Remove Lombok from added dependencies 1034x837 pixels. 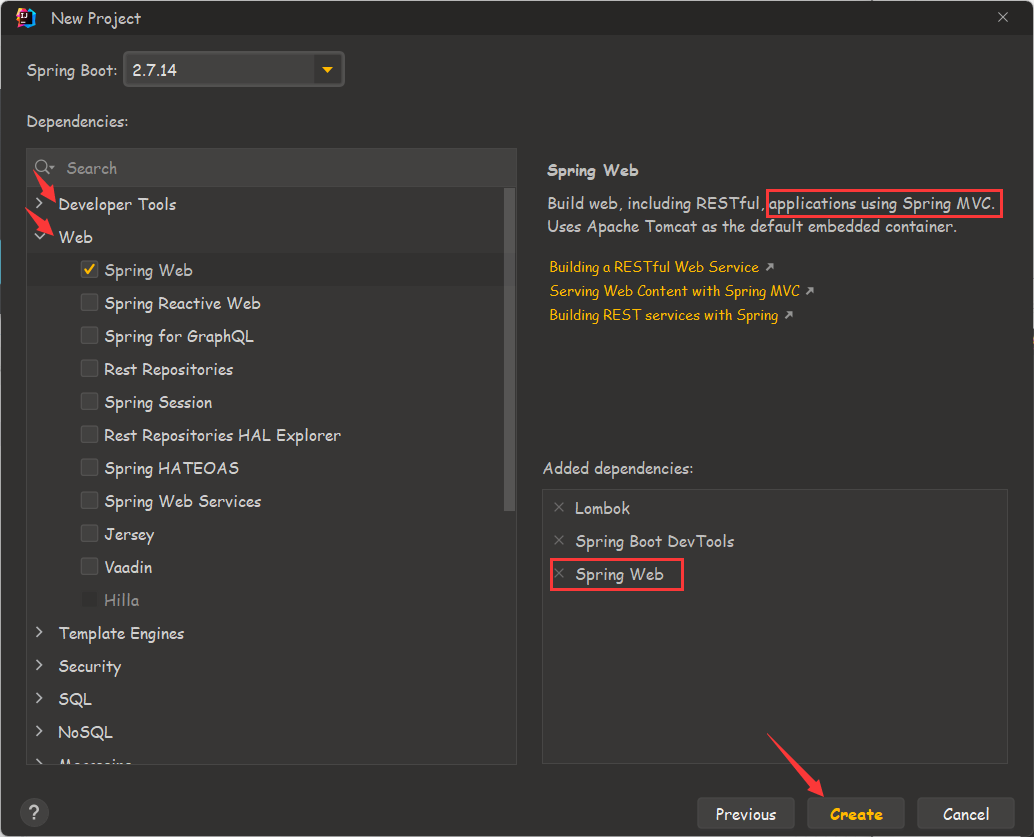559,507
